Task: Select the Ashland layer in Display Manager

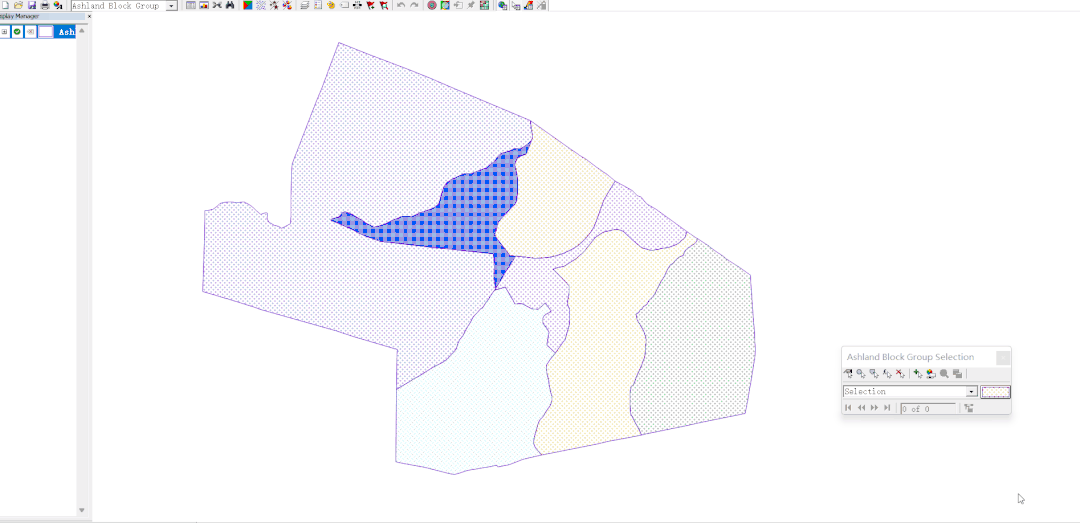Action: point(65,32)
